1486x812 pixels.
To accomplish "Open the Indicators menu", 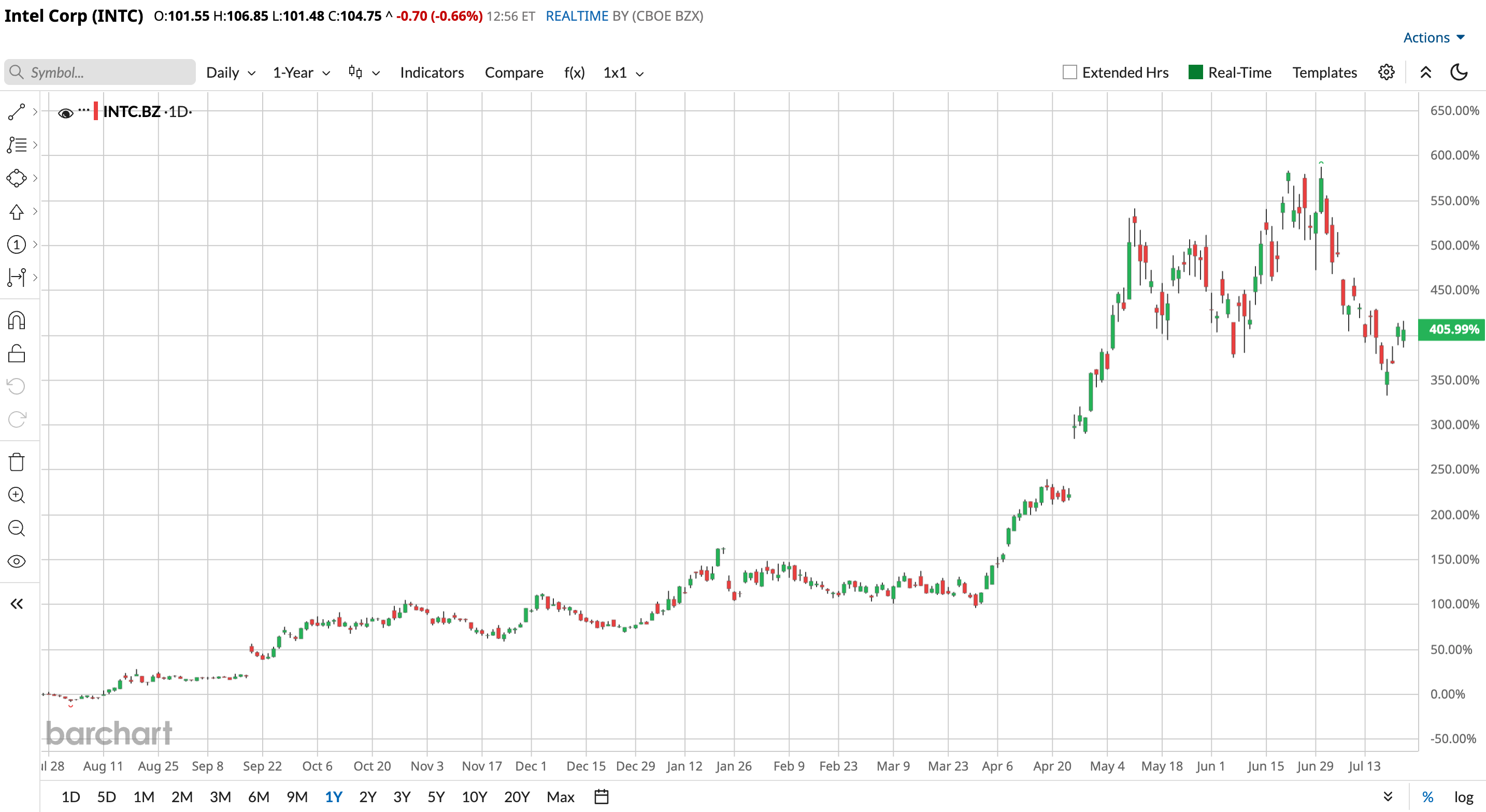I will pos(432,72).
